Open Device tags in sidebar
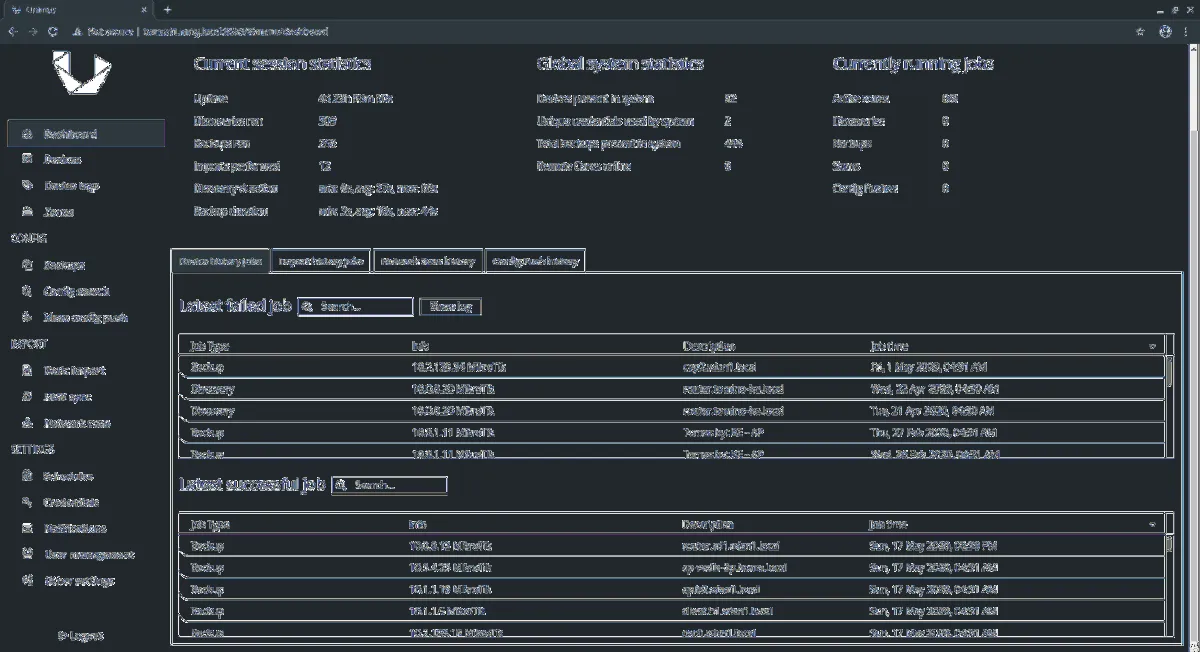The width and height of the screenshot is (1200, 652). coord(71,186)
